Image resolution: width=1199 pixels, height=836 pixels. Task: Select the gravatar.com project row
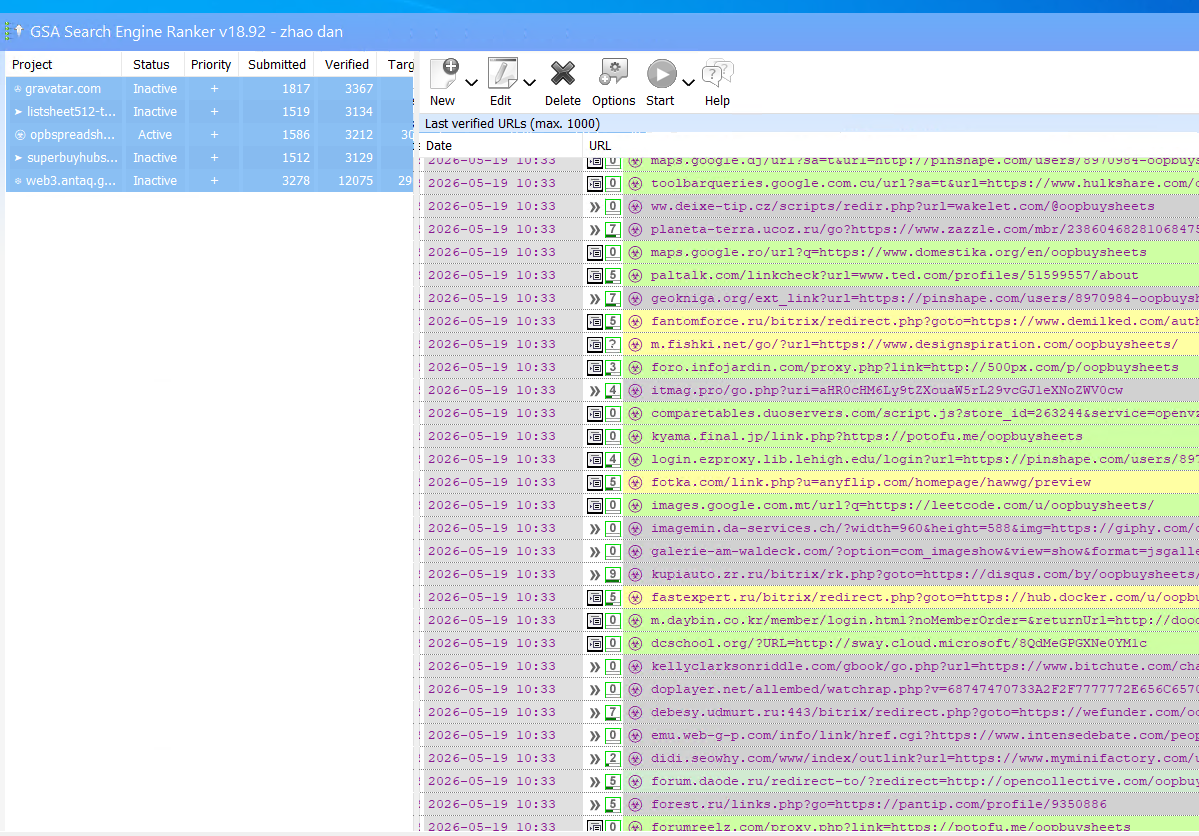(x=210, y=89)
